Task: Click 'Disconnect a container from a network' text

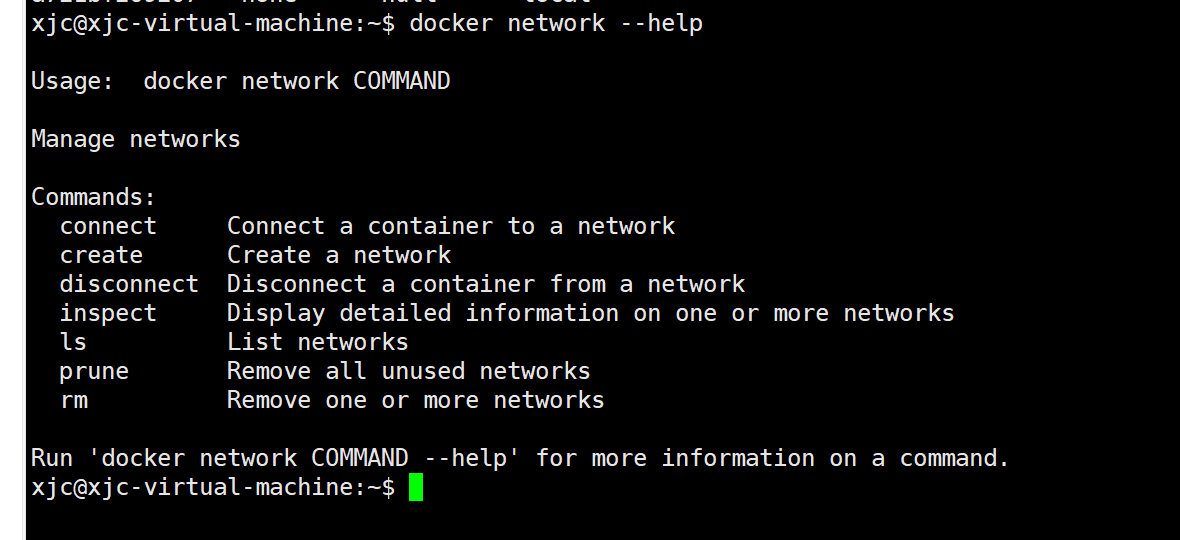Action: pos(485,284)
